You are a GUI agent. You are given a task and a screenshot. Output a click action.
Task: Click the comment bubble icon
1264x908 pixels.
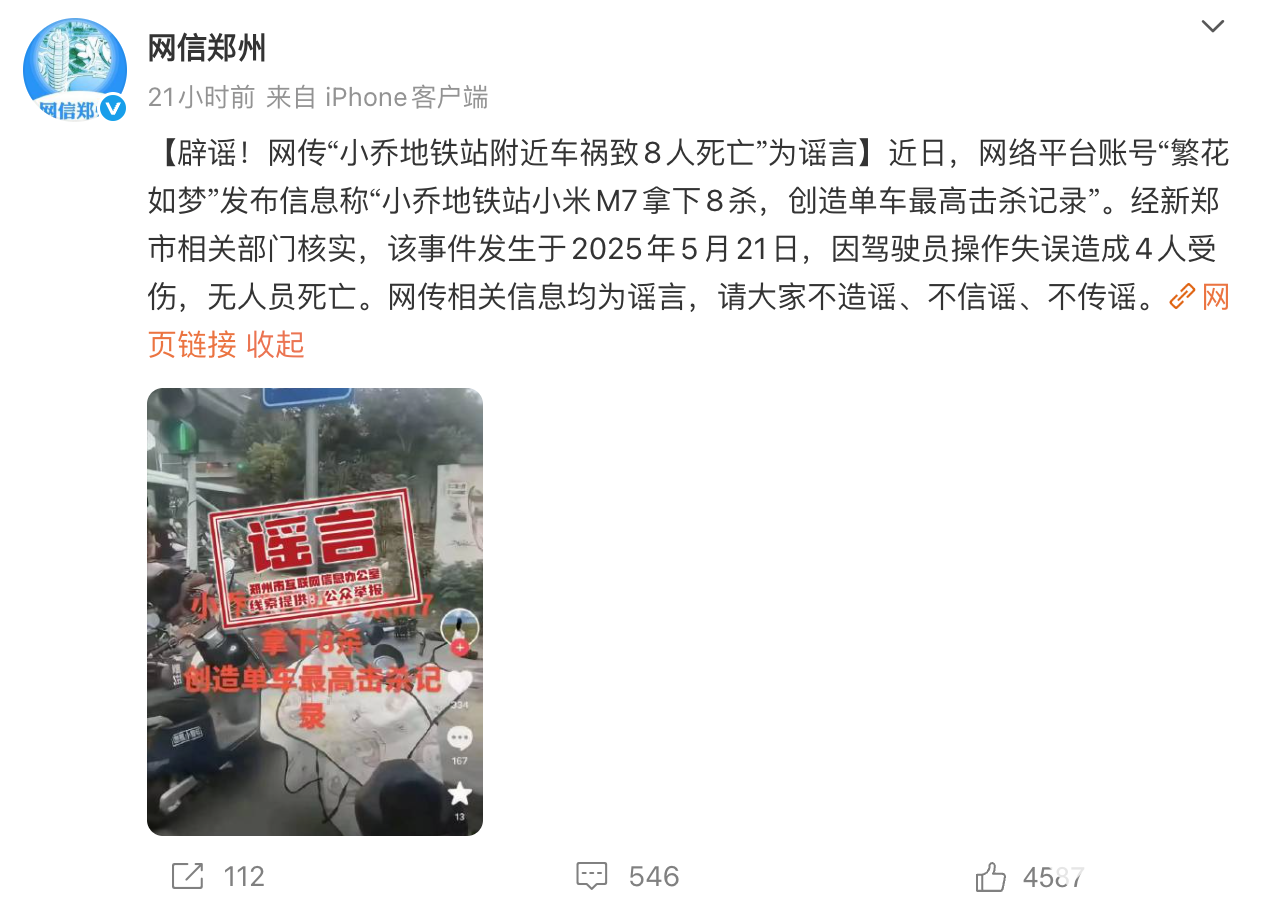click(592, 877)
